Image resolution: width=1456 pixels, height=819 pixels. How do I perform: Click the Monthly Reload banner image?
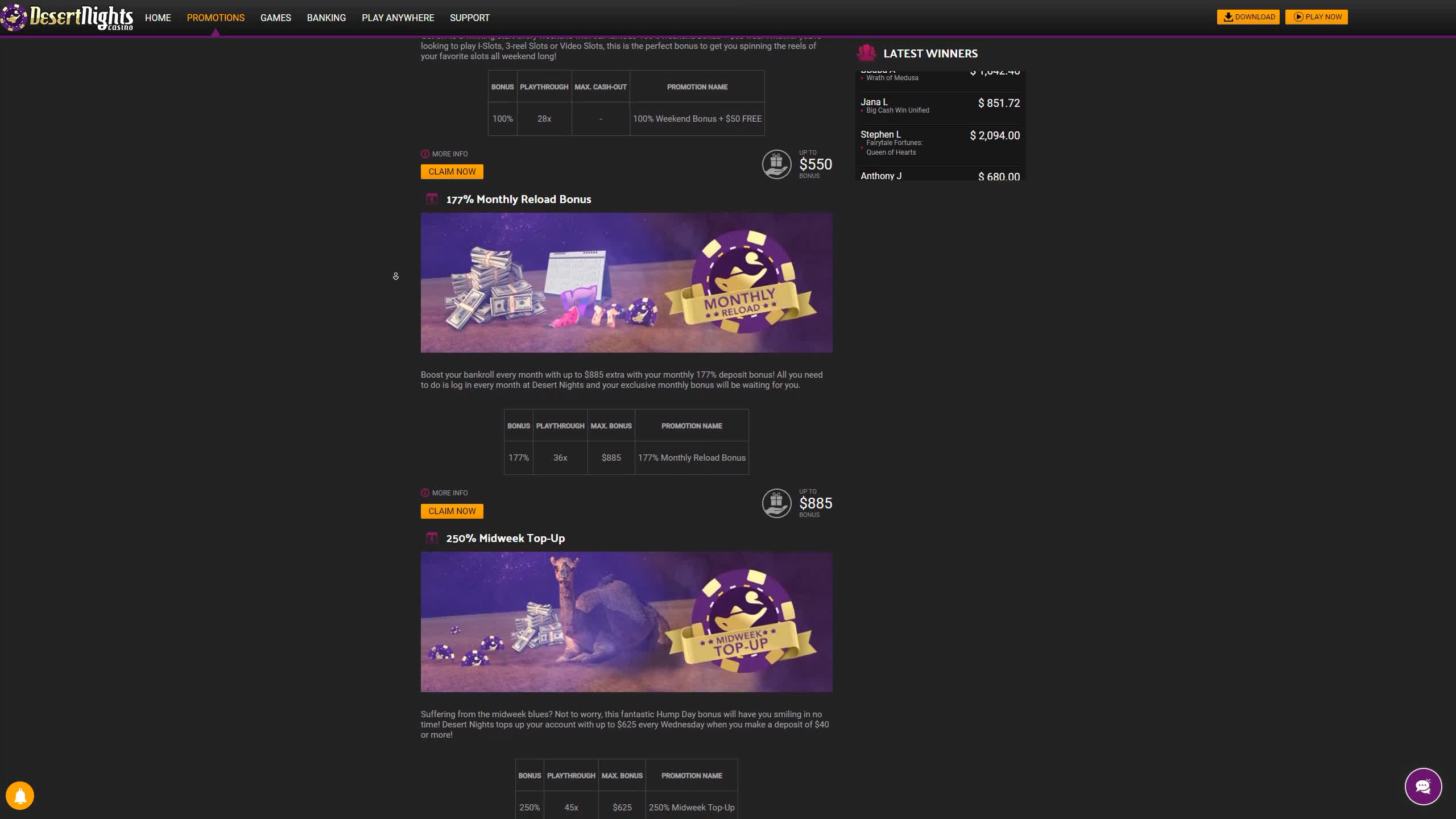[626, 283]
